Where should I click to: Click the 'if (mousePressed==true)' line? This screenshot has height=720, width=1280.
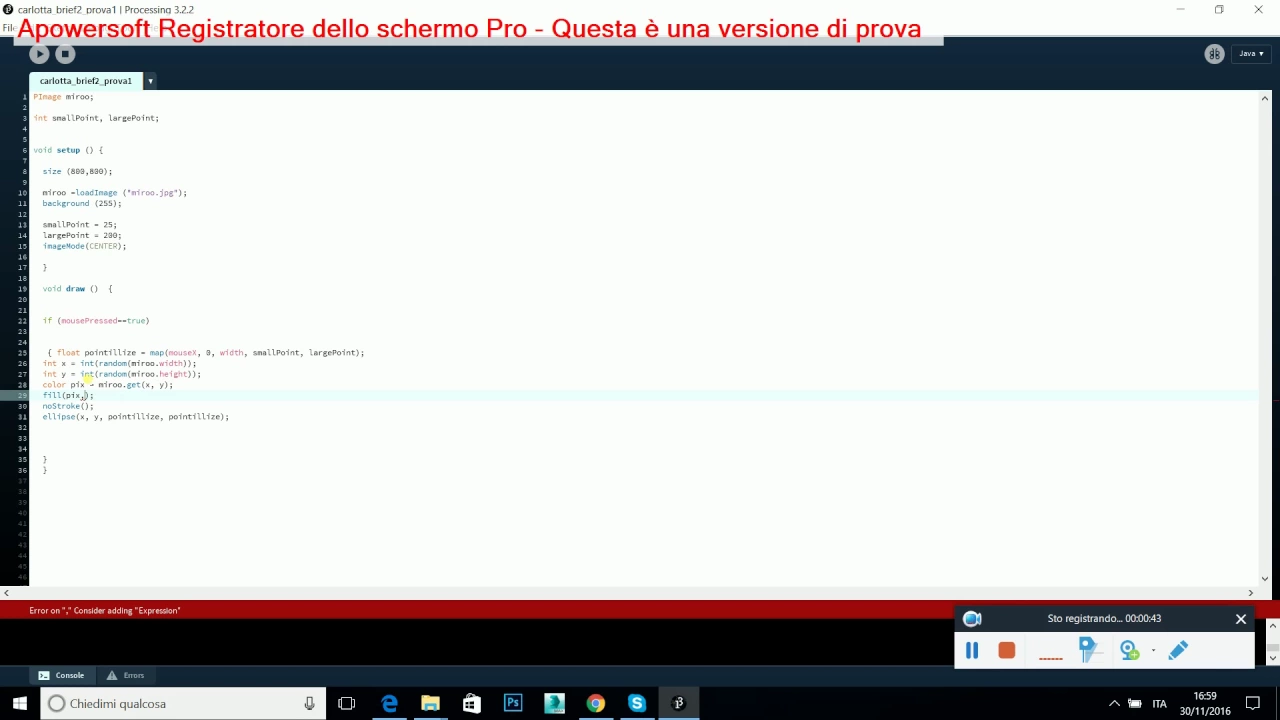(x=96, y=321)
